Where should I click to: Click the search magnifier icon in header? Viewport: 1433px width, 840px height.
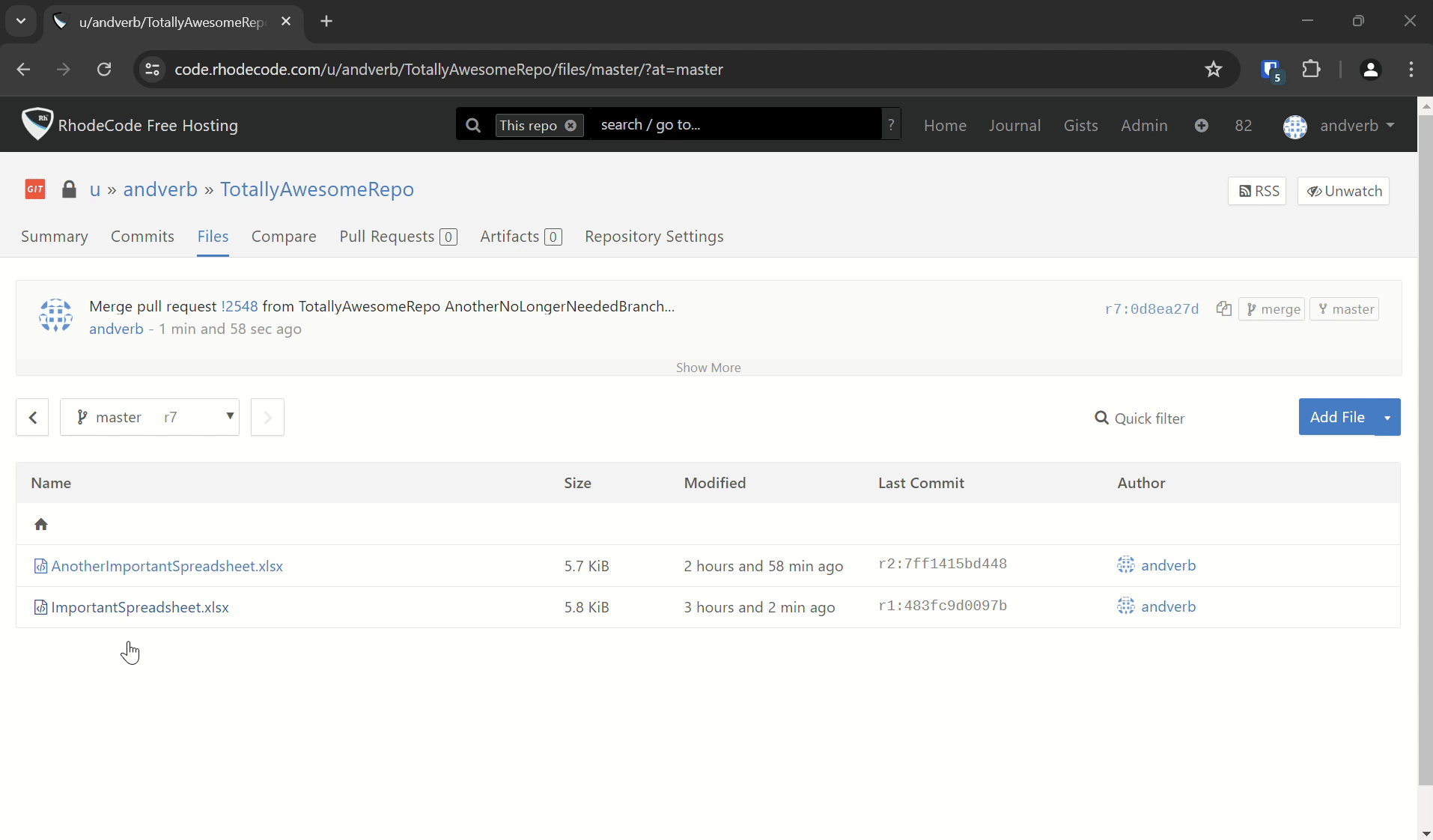click(473, 125)
